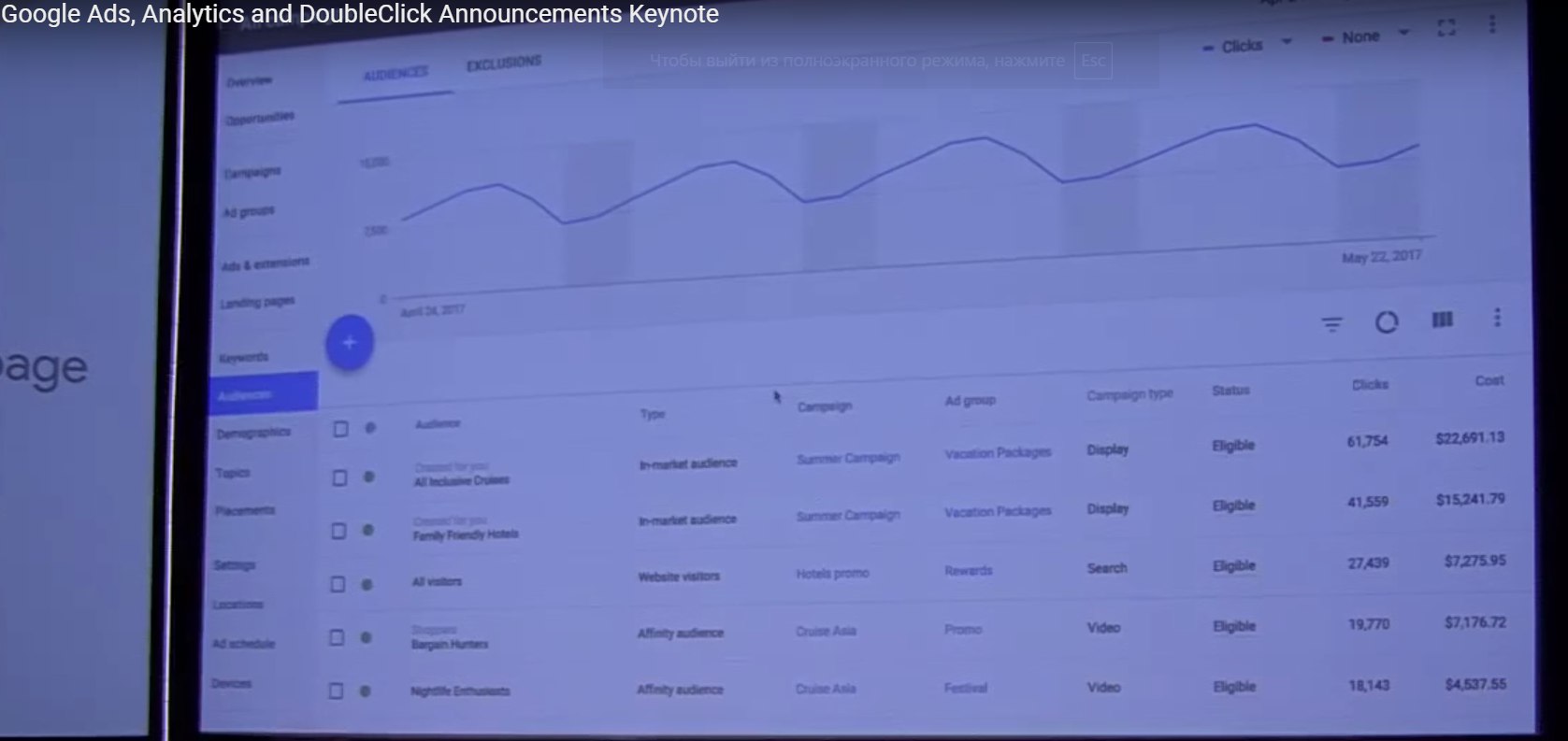Open Locations in the side menu
This screenshot has height=741, width=1568.
[x=237, y=605]
